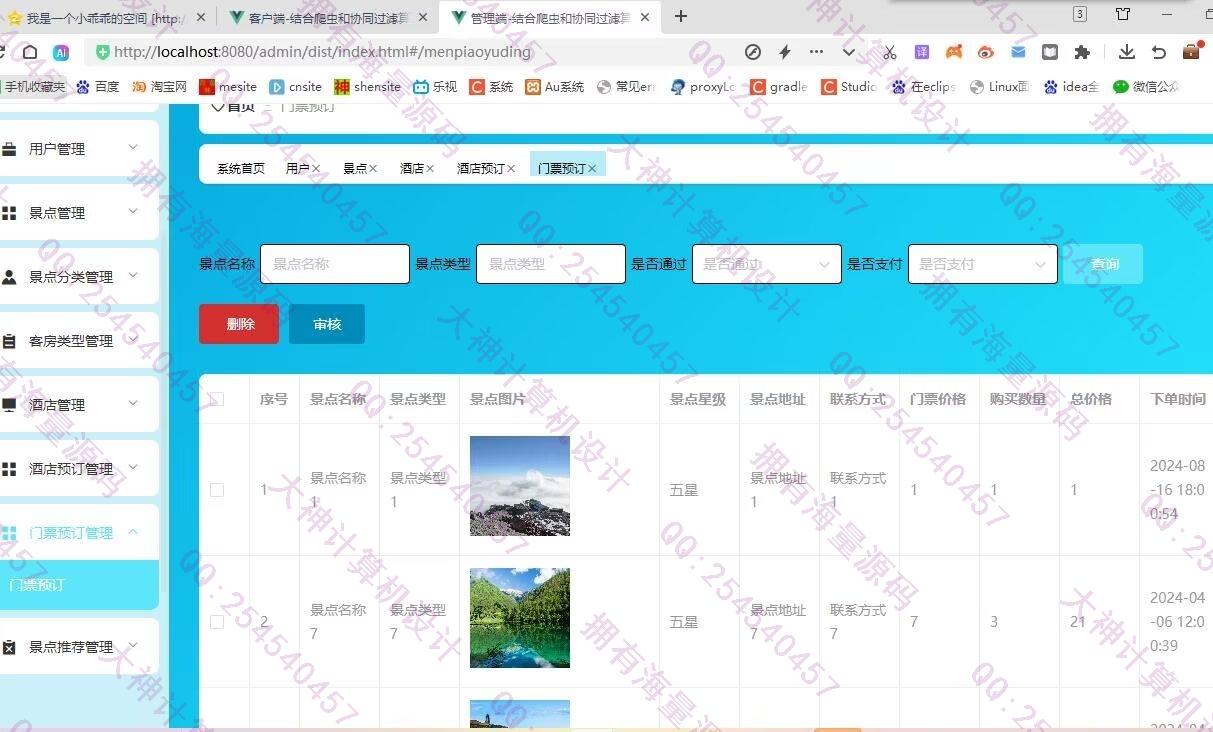Click the 景点类型 search input
Screen dimensions: 1213x732
click(x=551, y=264)
